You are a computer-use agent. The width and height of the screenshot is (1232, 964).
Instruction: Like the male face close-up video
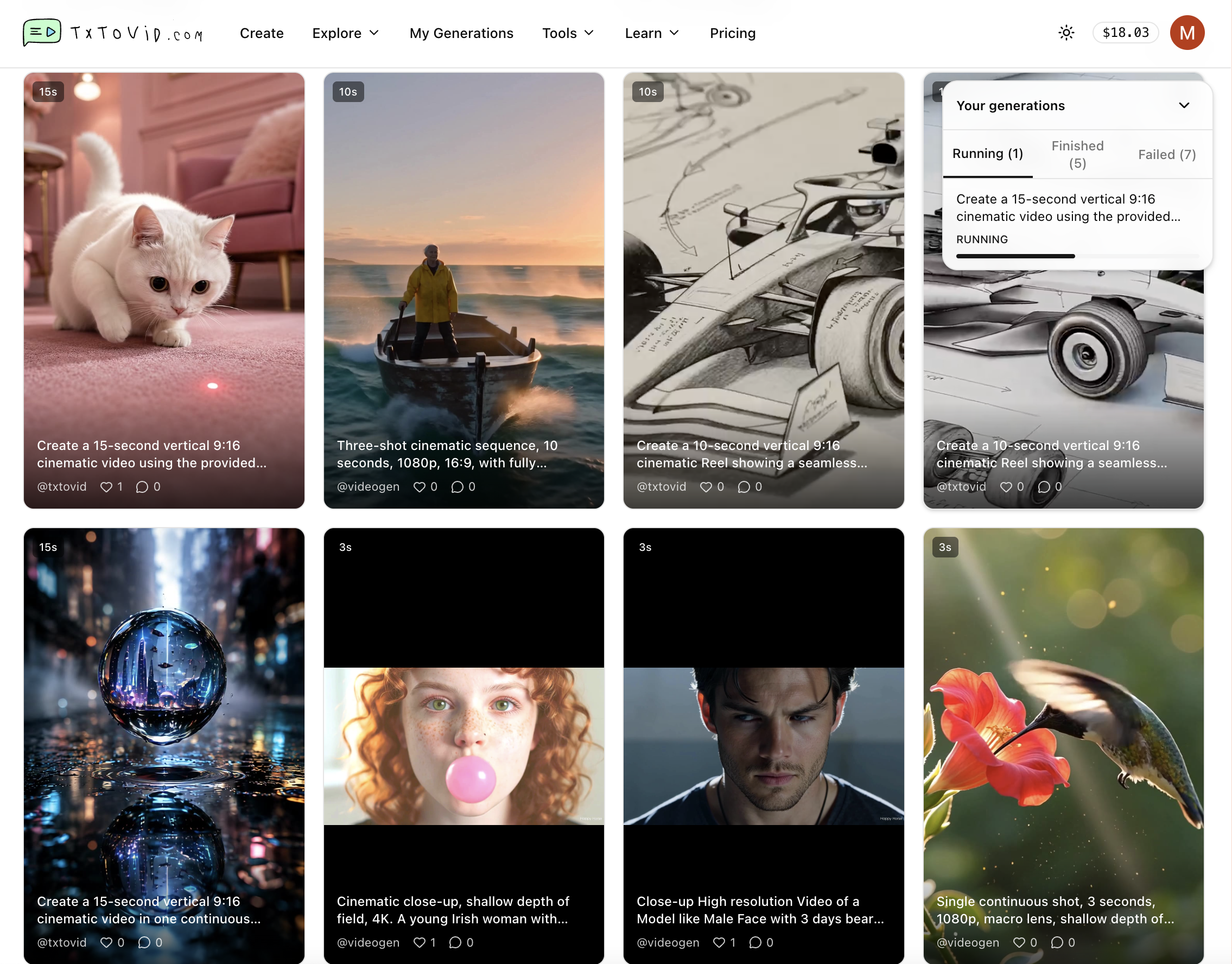click(x=719, y=942)
